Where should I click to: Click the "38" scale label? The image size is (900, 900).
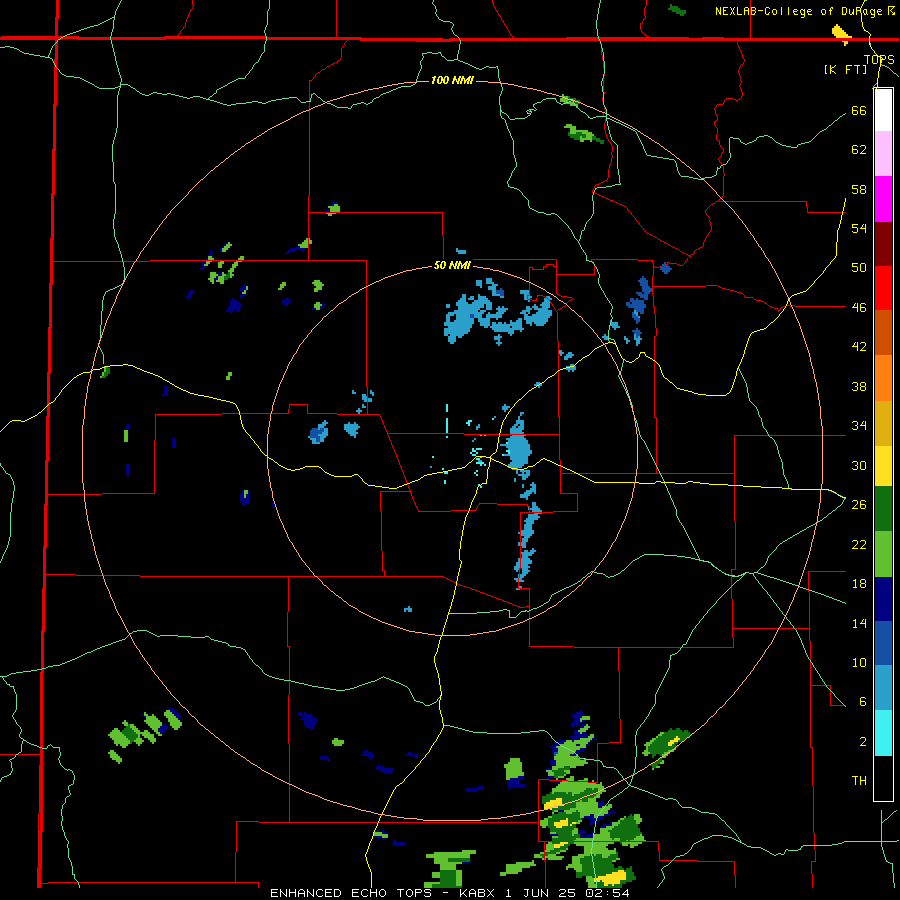859,386
